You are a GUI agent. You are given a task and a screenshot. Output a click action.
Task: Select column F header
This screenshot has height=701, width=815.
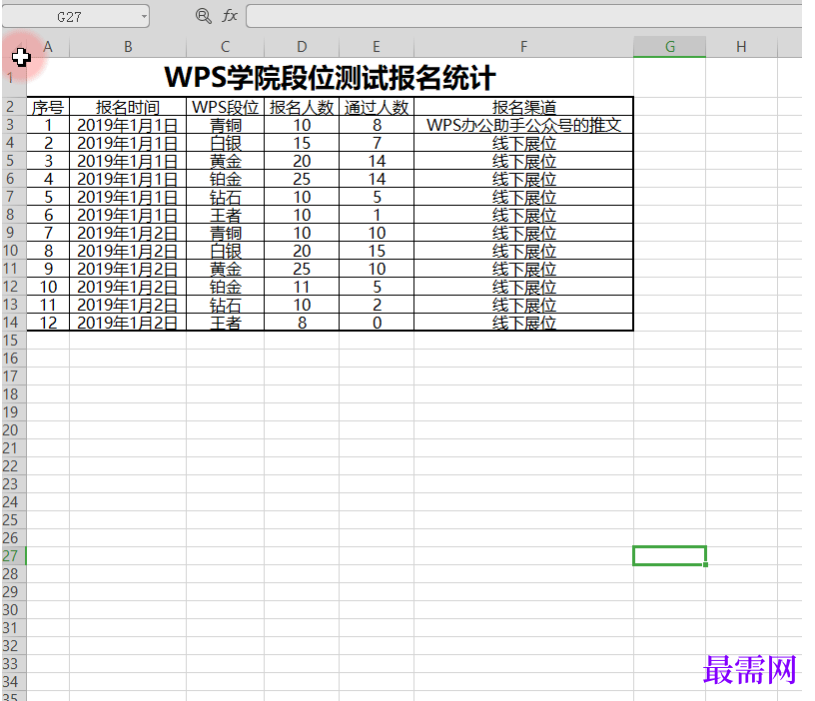523,47
